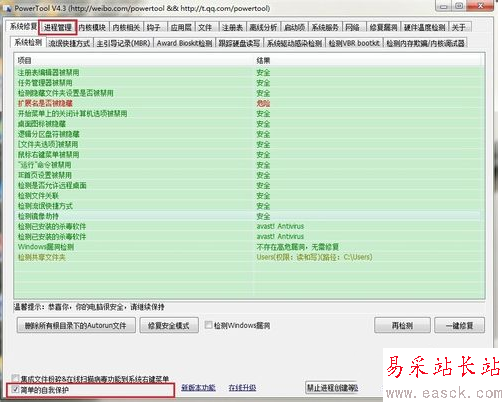Click the 危险 result cell
Screen dimensions: 503x408
(263, 103)
